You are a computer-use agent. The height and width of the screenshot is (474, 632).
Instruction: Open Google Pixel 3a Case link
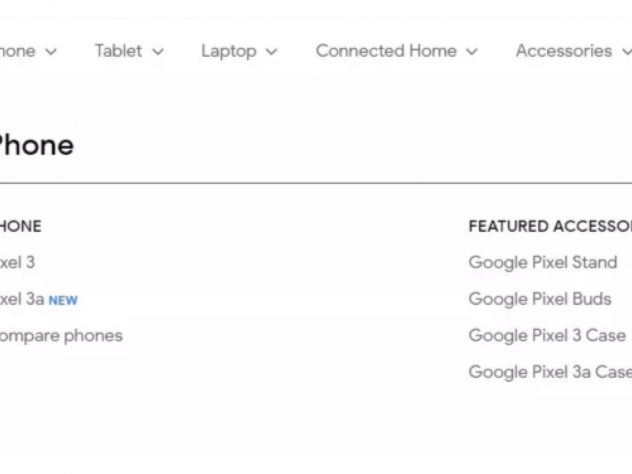(549, 372)
